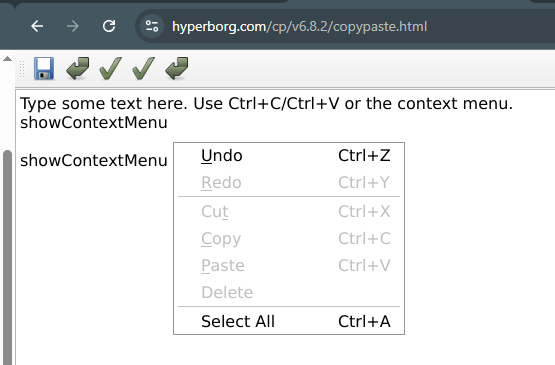This screenshot has height=365, width=555.
Task: Select the Redo menu entry
Action: pos(289,183)
